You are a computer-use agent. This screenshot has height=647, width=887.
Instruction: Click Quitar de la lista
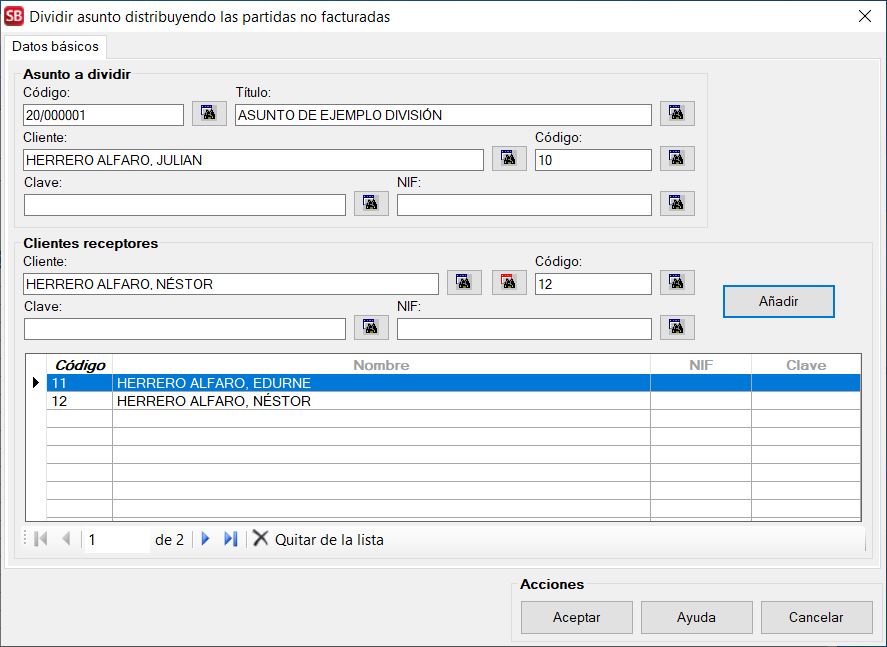coord(318,539)
